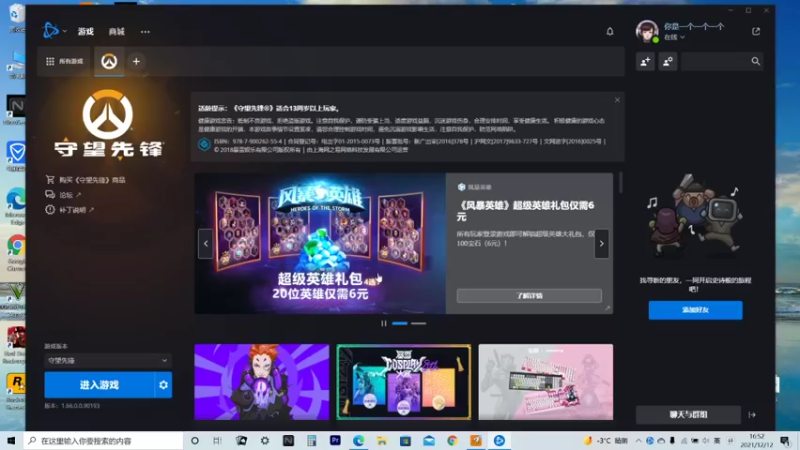Open the Cosplay contest promo card
Screen dimensions: 800x450
[x=404, y=382]
